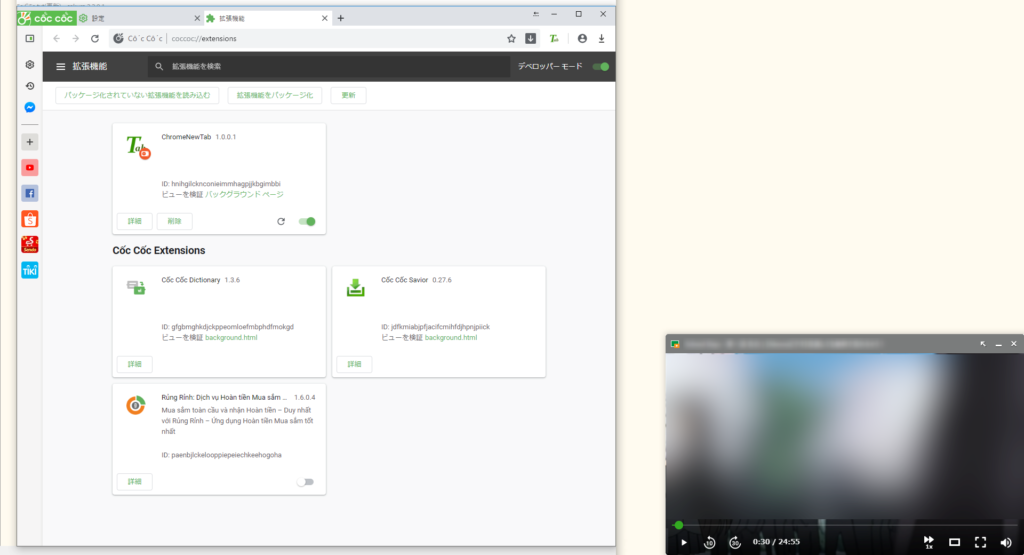Open 詳細 for Cốc Cốc Dictionary
The image size is (1024, 555).
pyautogui.click(x=135, y=364)
